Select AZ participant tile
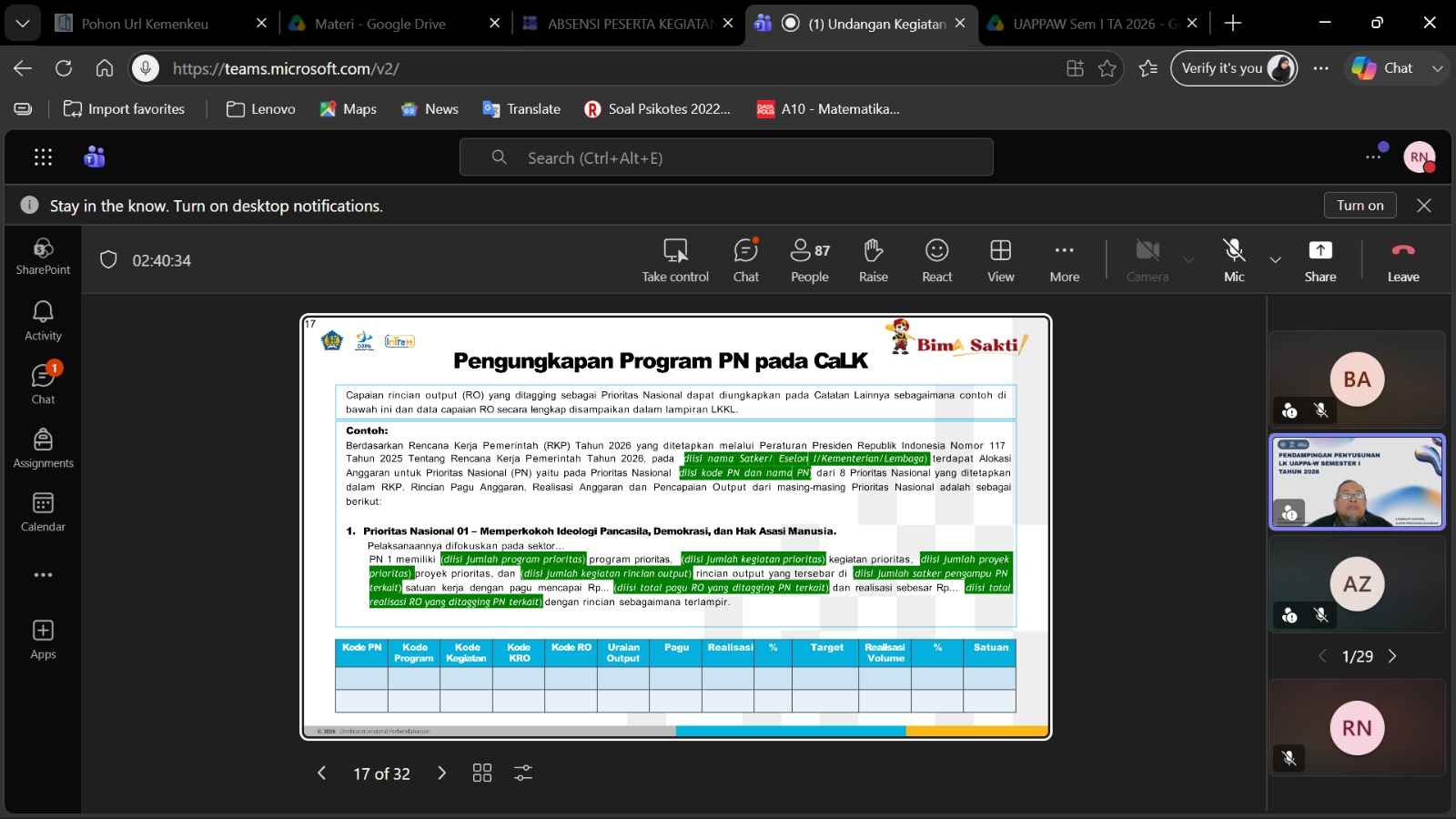1456x819 pixels. coord(1357,584)
